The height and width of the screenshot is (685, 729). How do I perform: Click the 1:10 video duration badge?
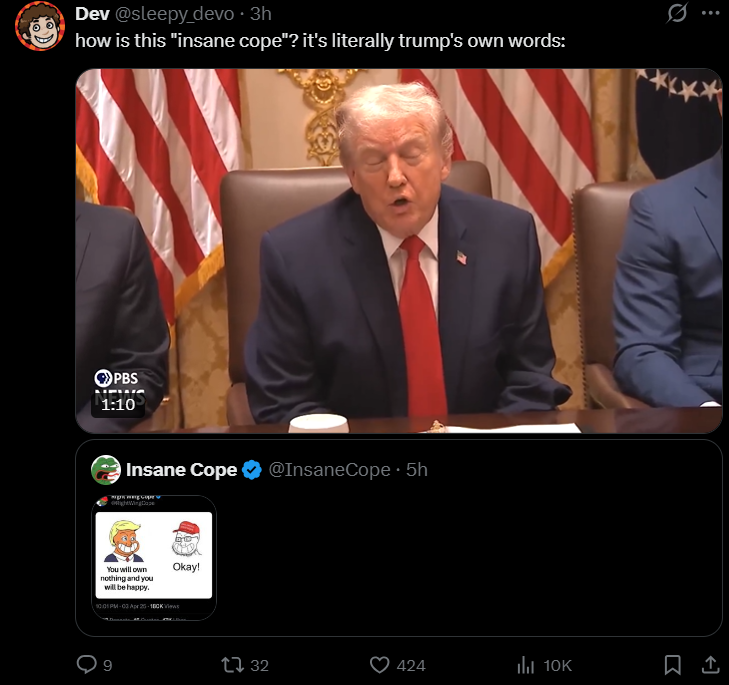[x=118, y=405]
